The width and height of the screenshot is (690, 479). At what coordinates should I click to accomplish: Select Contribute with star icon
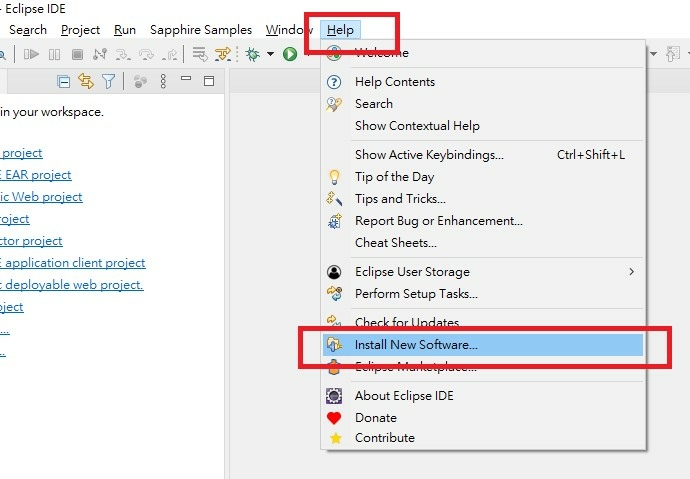coord(483,438)
